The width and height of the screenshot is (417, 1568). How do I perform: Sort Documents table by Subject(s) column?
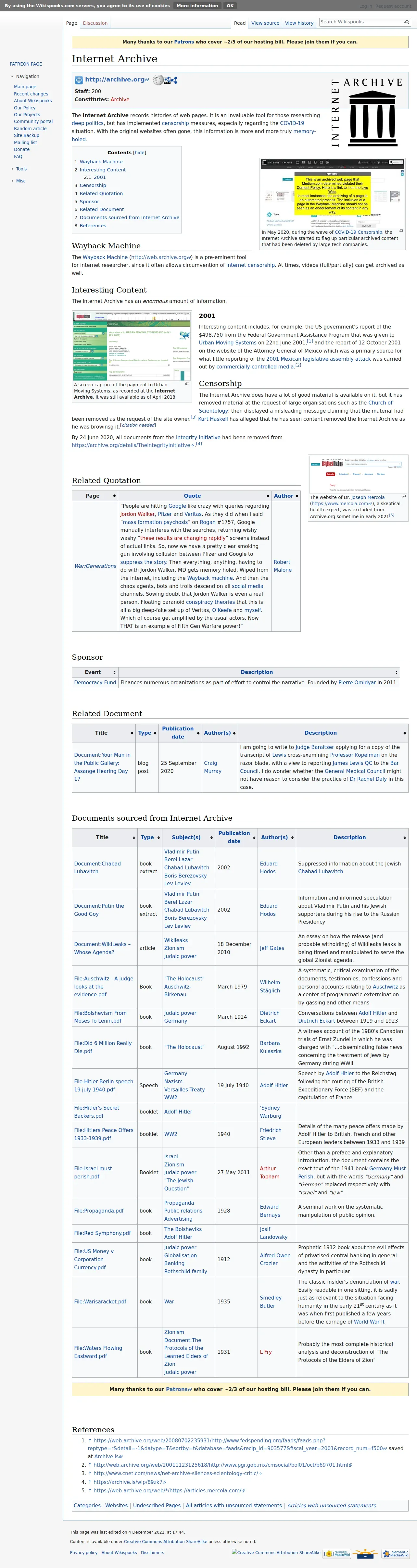tap(188, 837)
